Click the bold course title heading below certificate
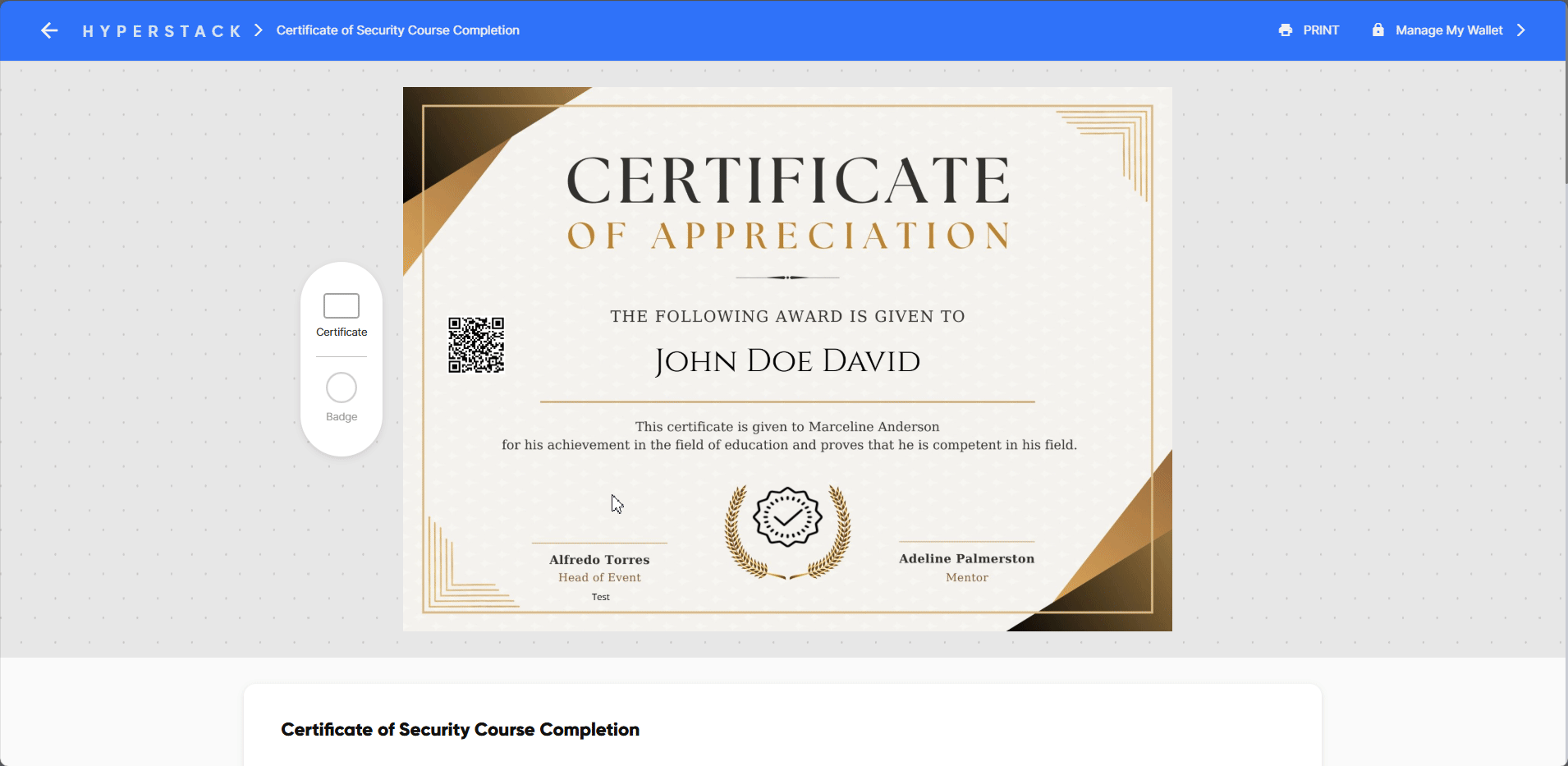 coord(460,730)
